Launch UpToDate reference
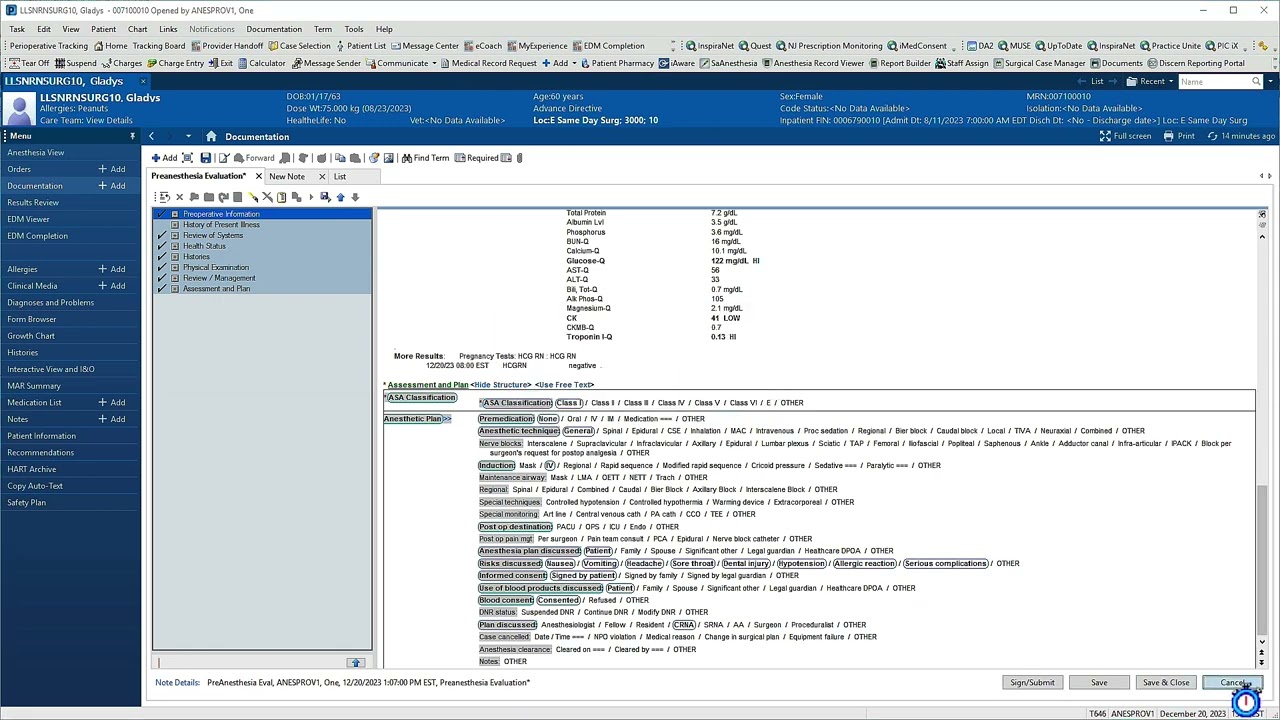 [x=1059, y=46]
